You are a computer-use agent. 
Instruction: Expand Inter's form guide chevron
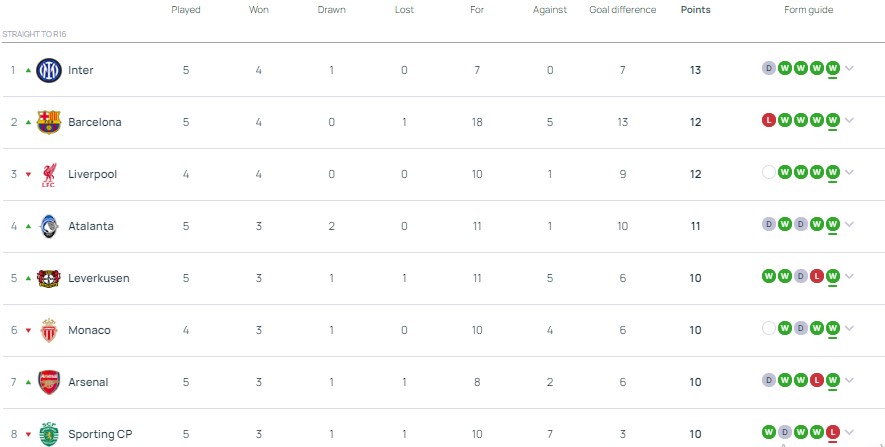(849, 69)
